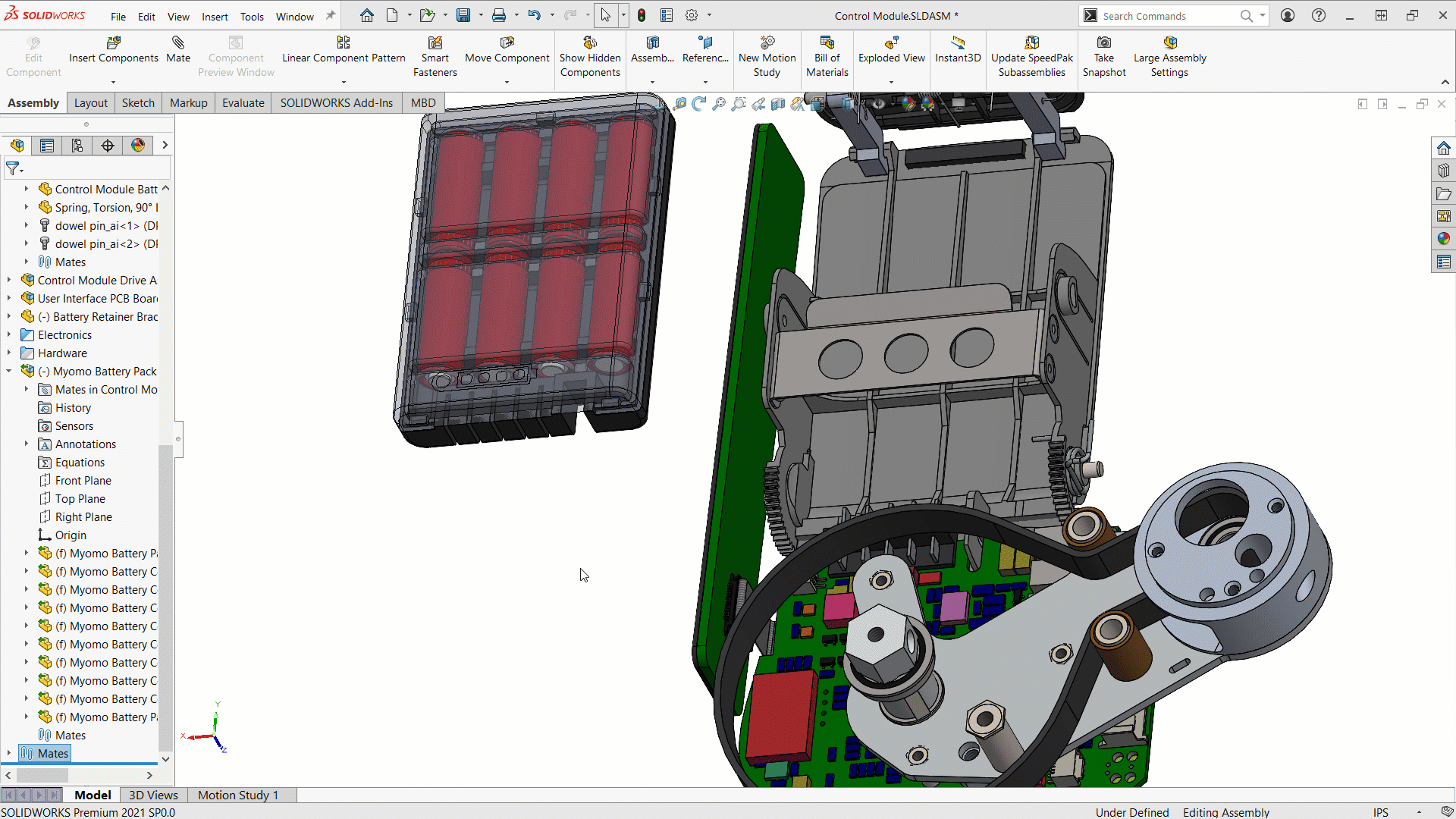The image size is (1456, 819).
Task: Expand the Myomo Battery Pack node
Action: click(8, 371)
